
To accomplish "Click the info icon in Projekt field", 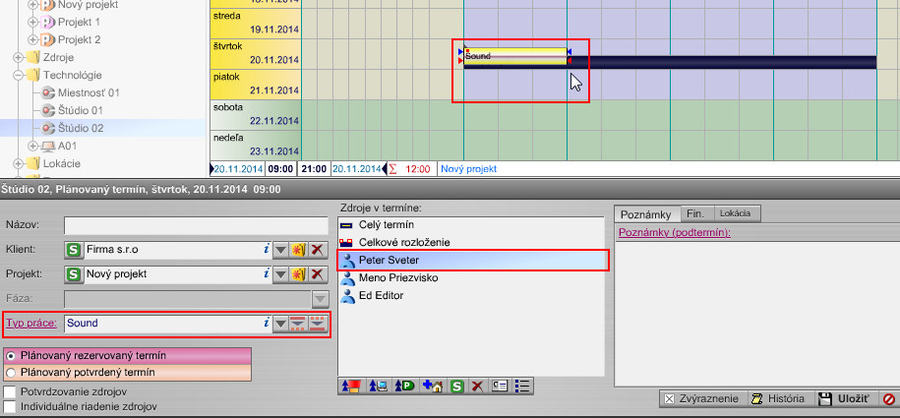I will click(x=266, y=274).
